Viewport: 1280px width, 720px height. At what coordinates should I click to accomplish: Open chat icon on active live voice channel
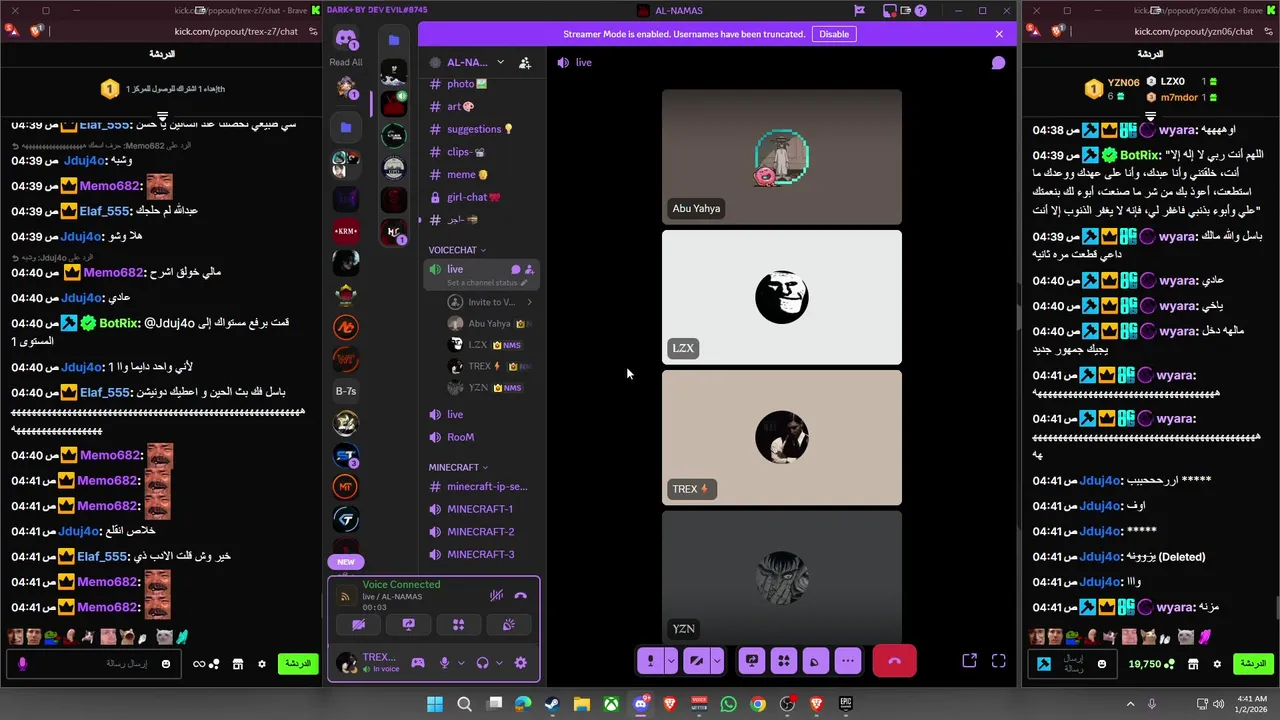click(x=516, y=269)
